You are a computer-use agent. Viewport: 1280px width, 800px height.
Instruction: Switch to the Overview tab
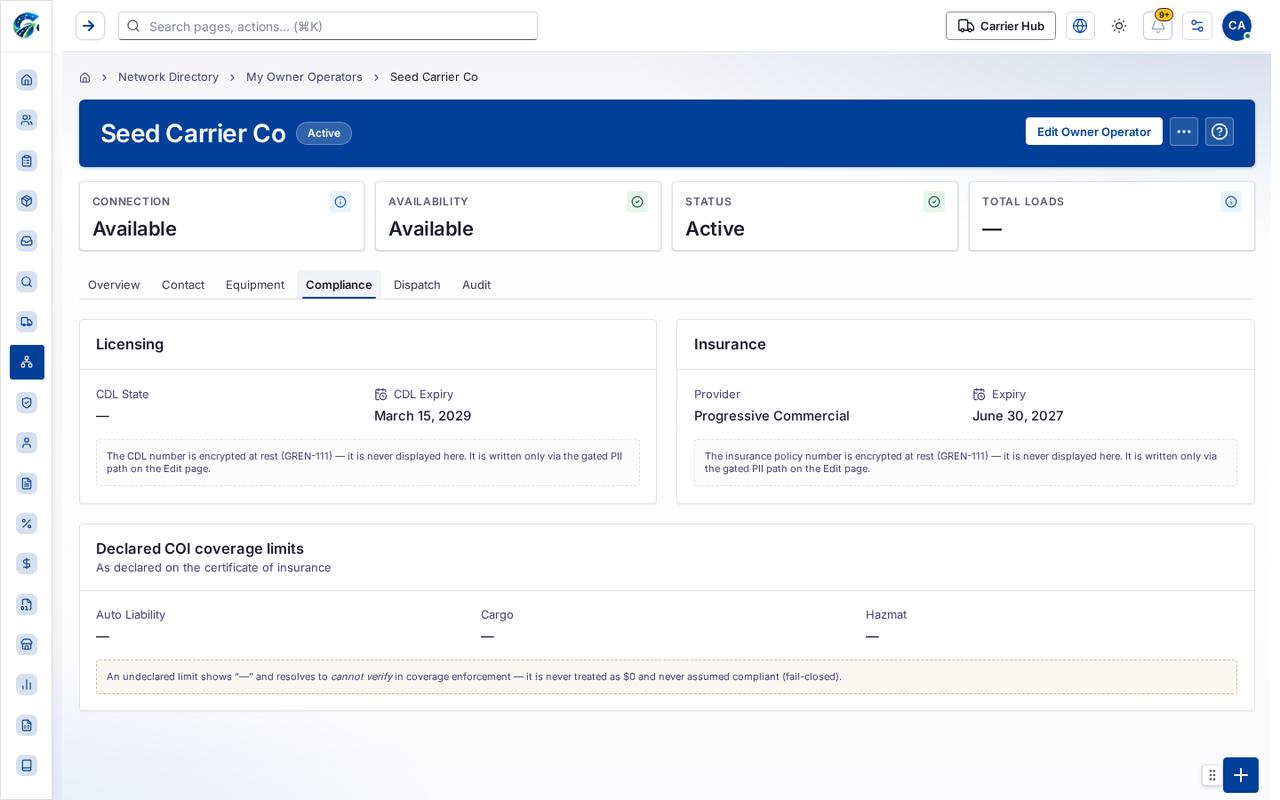pos(114,285)
